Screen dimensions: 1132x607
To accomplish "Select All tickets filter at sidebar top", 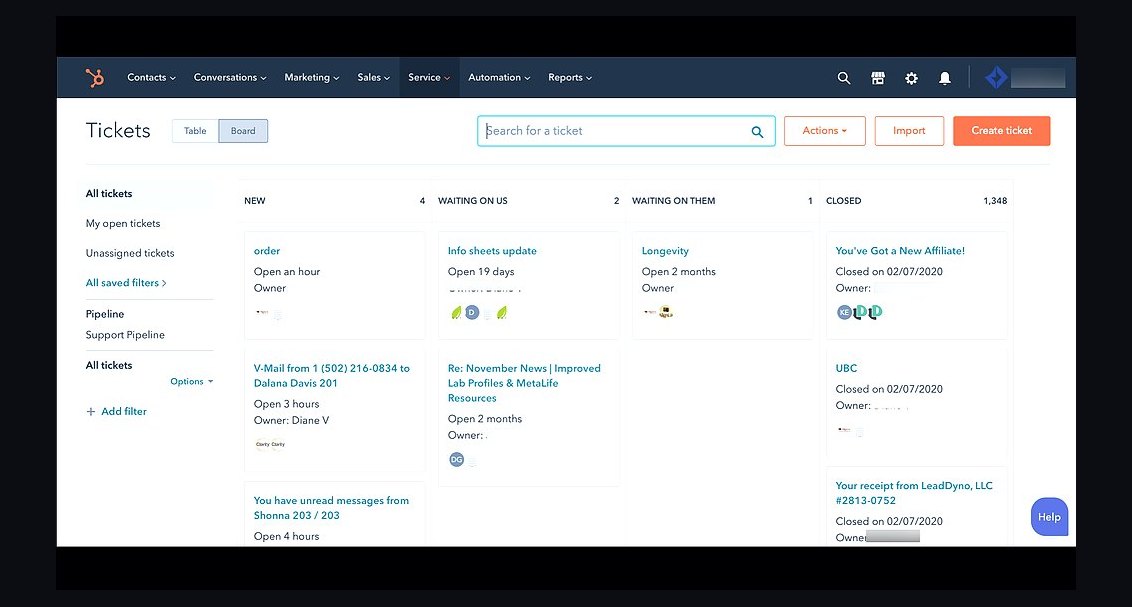I will tap(109, 193).
